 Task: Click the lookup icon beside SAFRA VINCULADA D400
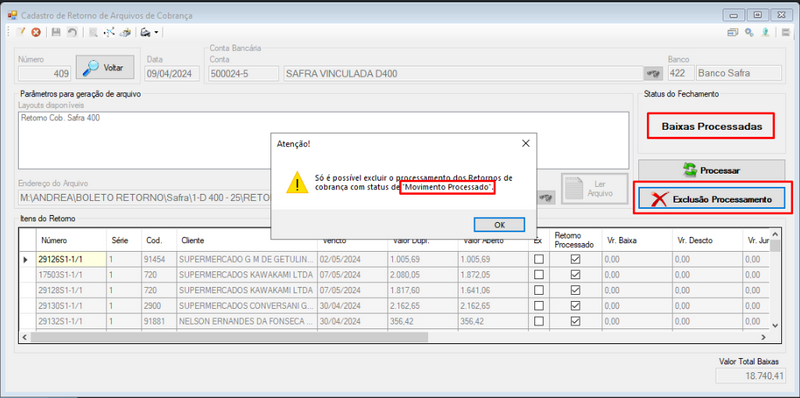coord(653,73)
